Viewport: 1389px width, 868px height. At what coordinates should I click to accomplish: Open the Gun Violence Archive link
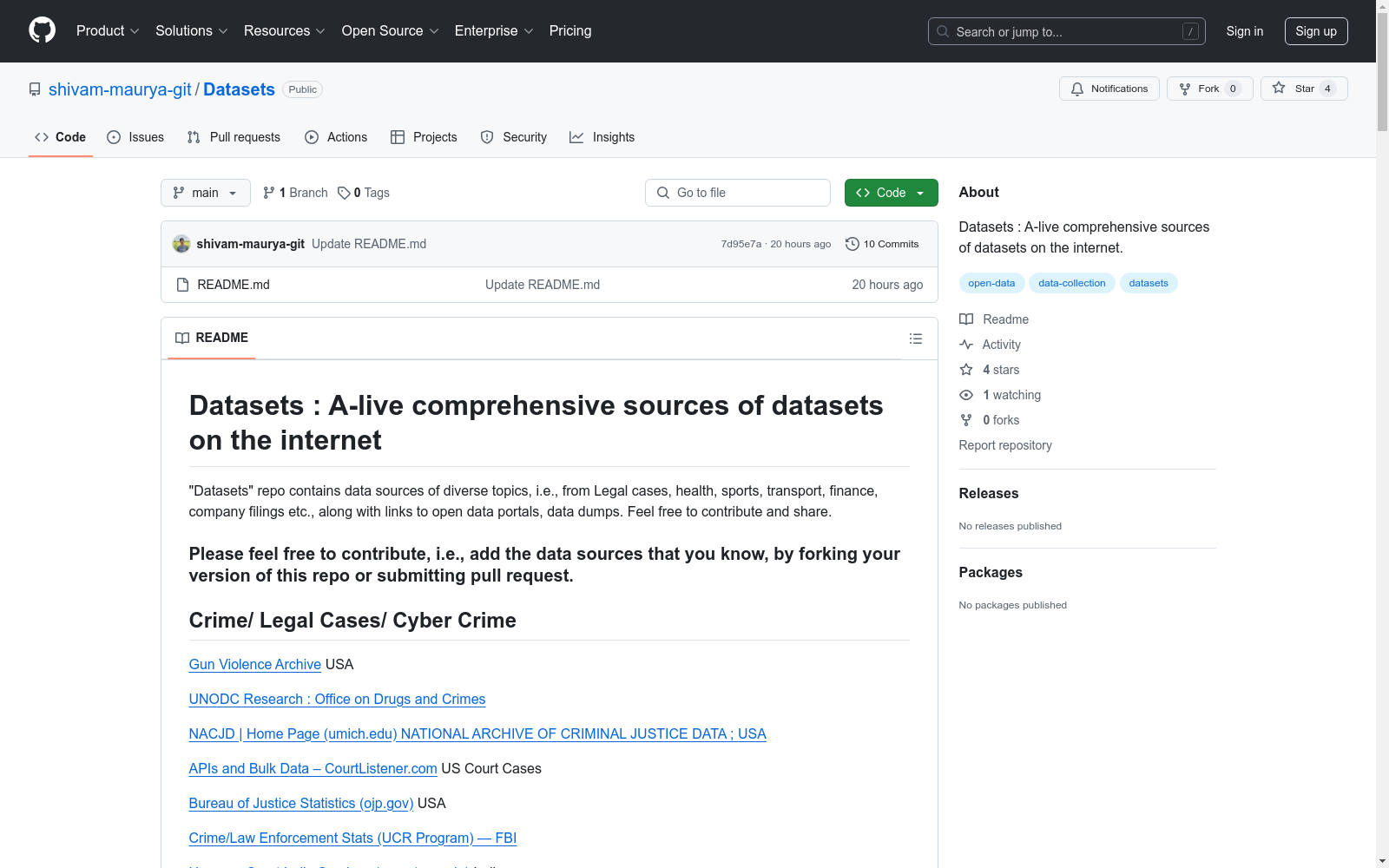click(255, 664)
